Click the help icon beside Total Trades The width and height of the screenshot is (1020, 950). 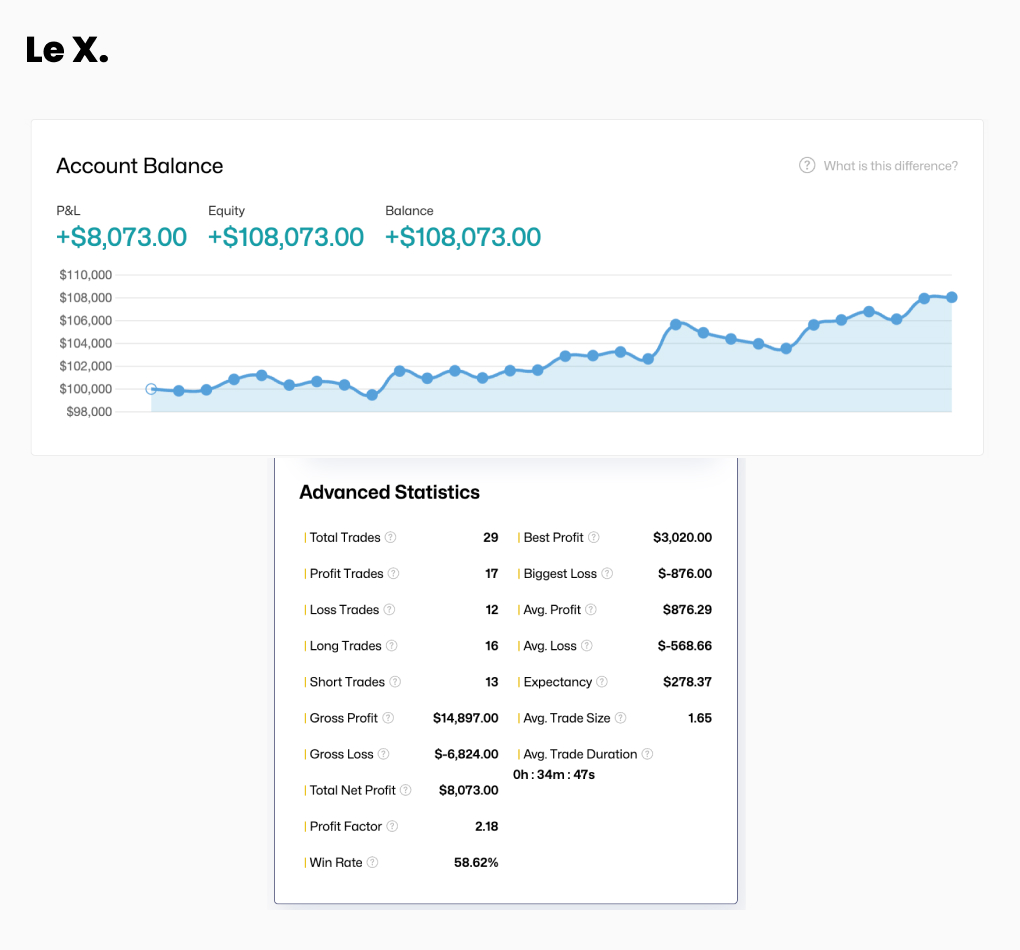(x=391, y=538)
